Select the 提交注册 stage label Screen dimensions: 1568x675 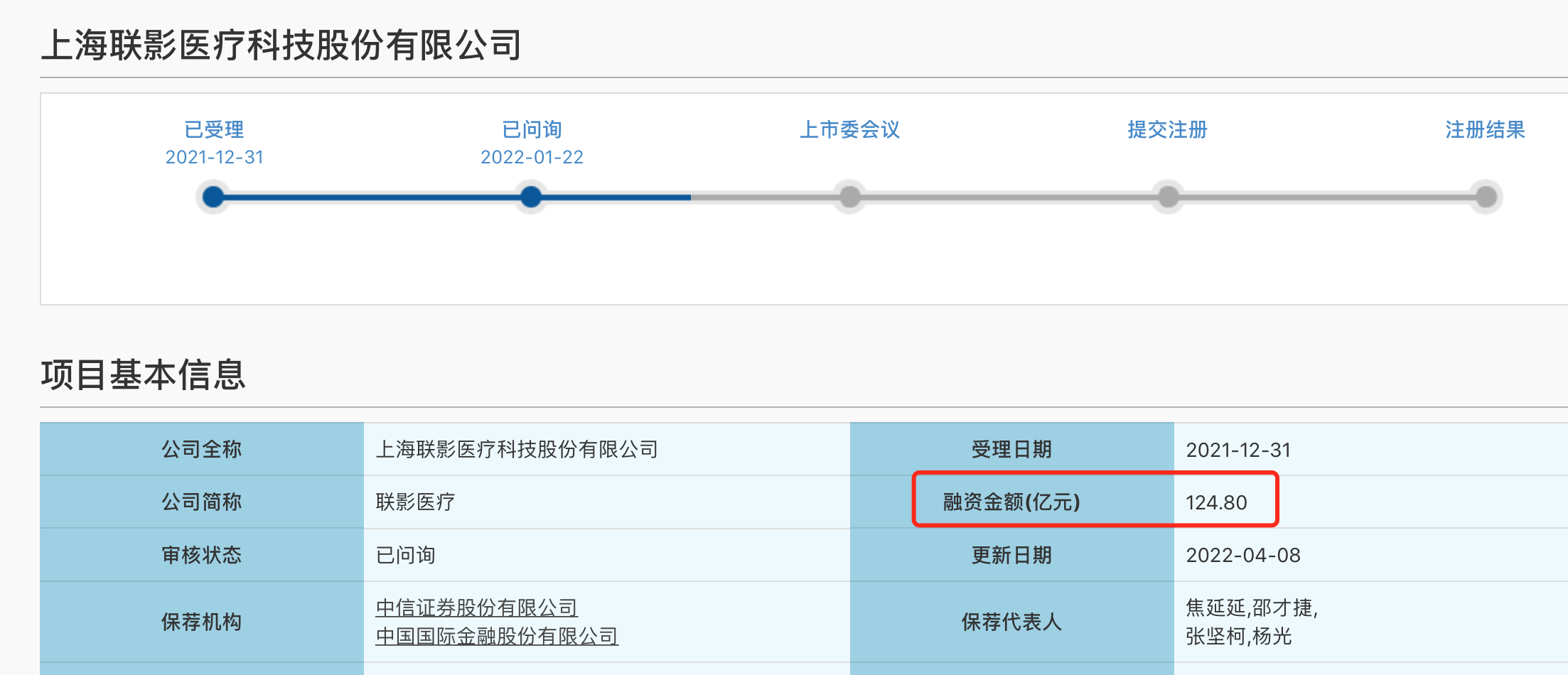[1167, 129]
